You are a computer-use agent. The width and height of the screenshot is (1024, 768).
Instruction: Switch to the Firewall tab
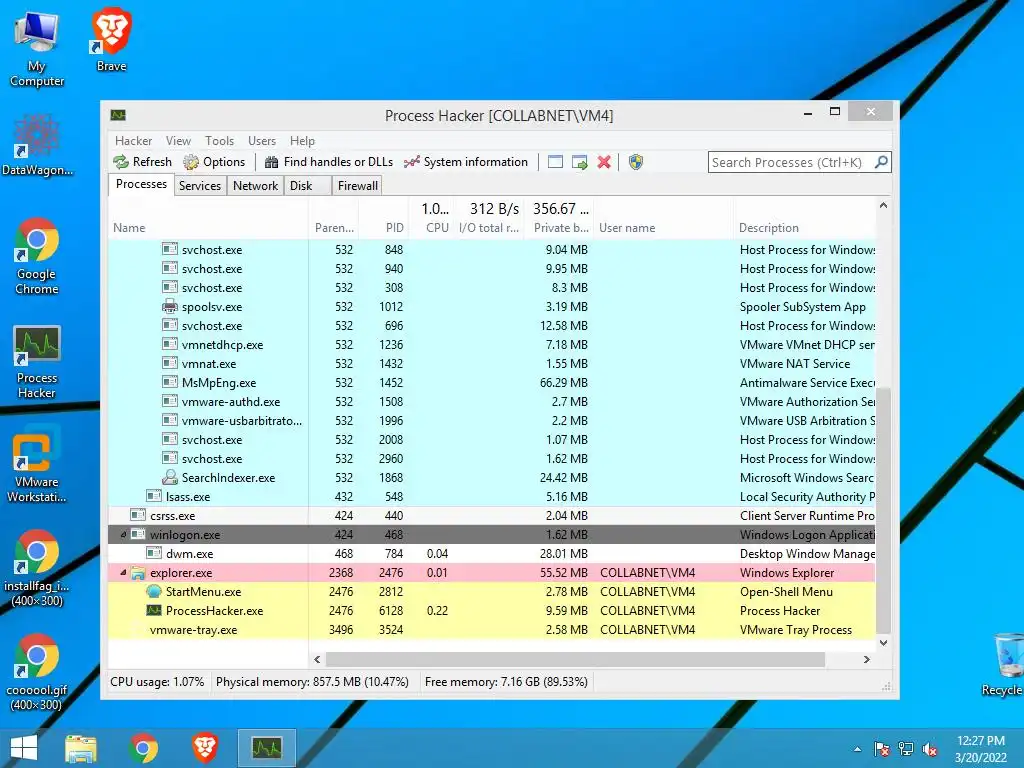358,185
